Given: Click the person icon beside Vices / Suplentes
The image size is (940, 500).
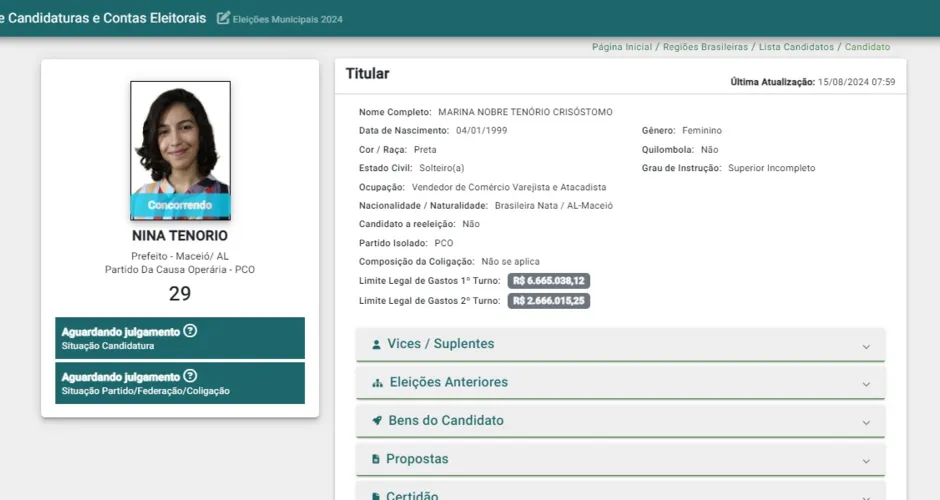Looking at the screenshot, I should click(376, 345).
